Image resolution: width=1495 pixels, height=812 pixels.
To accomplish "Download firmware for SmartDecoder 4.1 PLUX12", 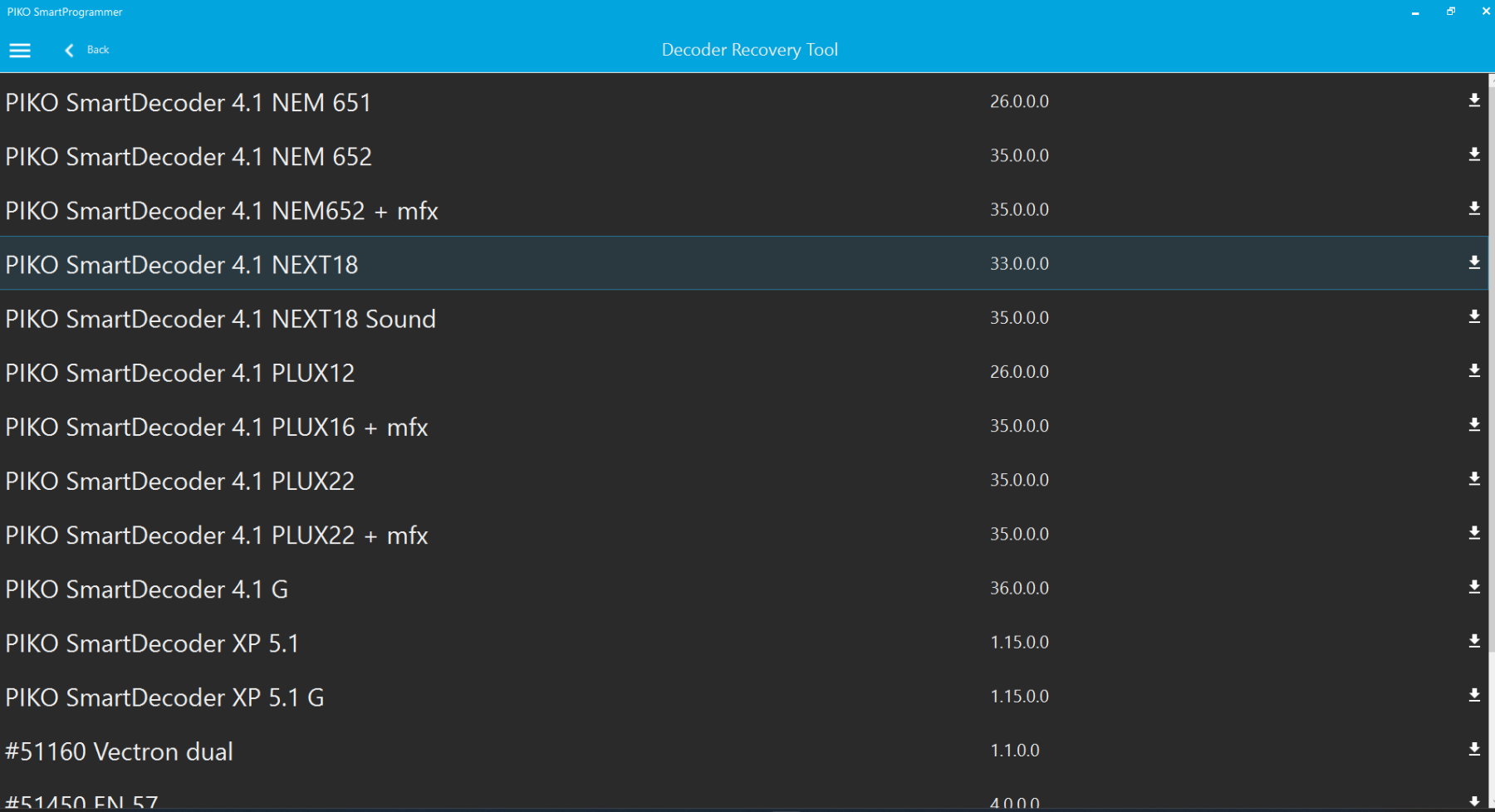I will pos(1474,370).
